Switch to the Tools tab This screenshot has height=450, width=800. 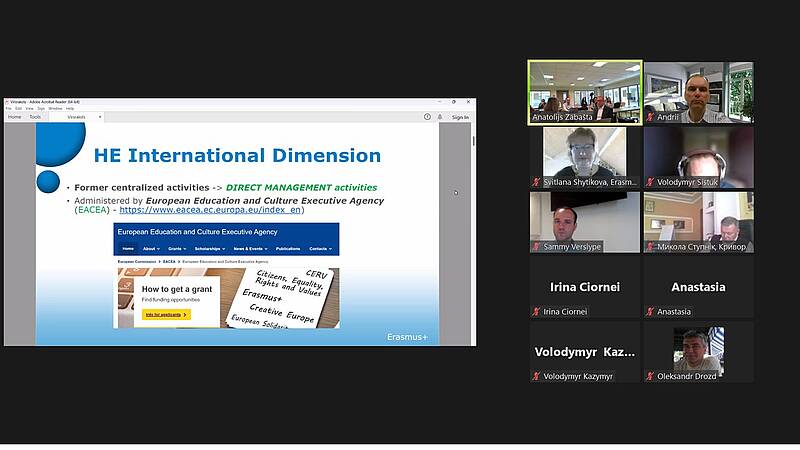tap(35, 117)
